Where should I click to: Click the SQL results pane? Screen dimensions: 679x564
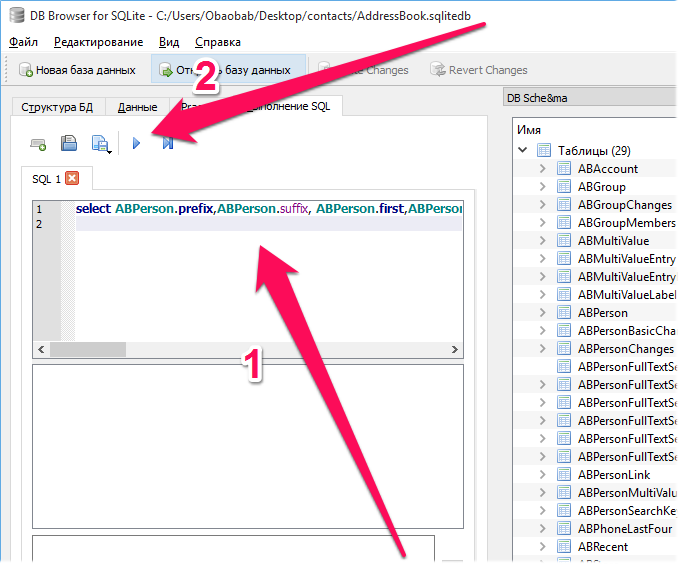(x=248, y=446)
